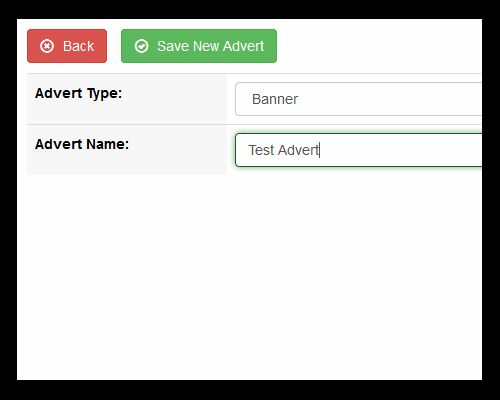Click the circled X icon on Back button
This screenshot has height=400, width=500.
[47, 46]
